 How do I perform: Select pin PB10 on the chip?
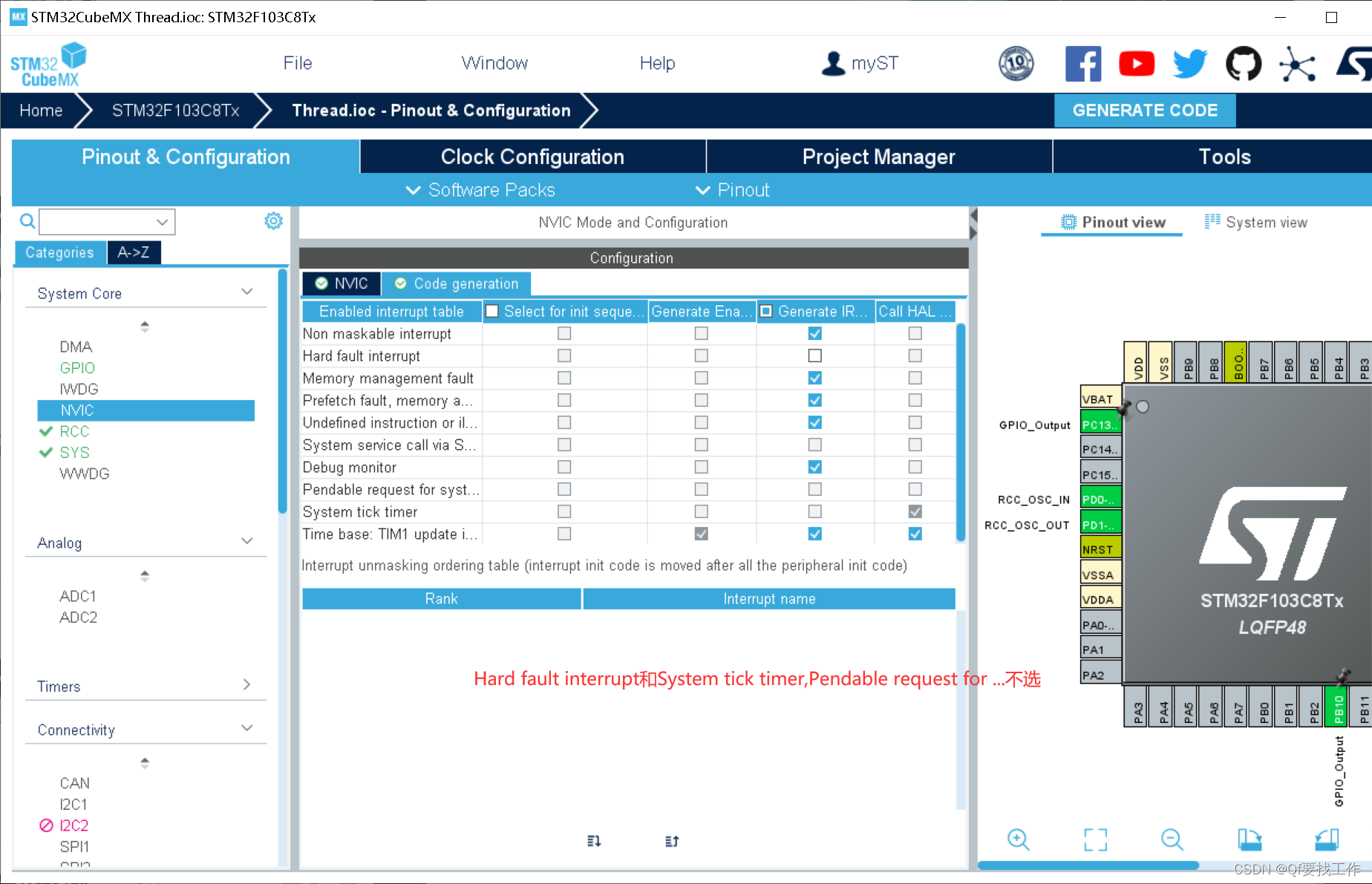1338,708
